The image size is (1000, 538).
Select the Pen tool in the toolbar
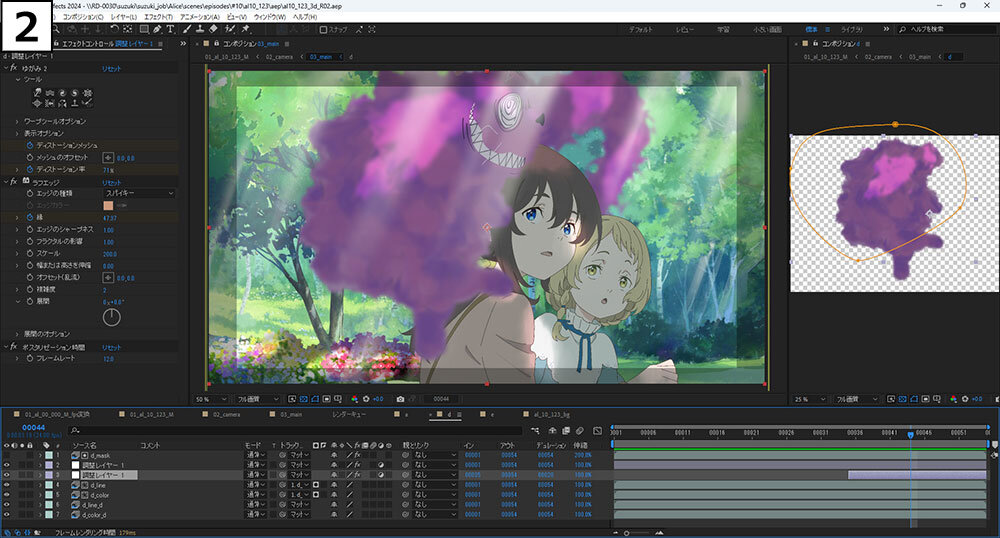(x=156, y=29)
